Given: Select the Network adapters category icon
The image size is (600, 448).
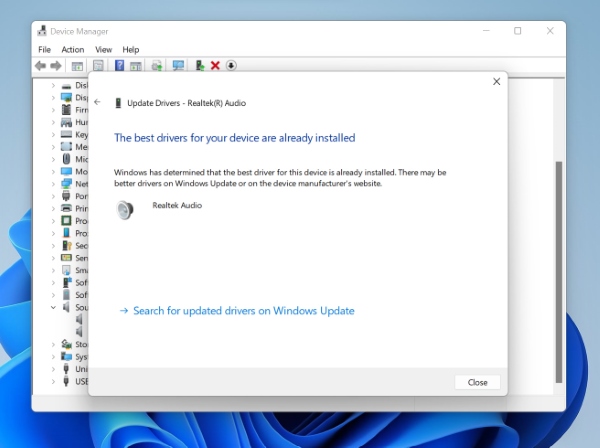Looking at the screenshot, I should (66, 184).
